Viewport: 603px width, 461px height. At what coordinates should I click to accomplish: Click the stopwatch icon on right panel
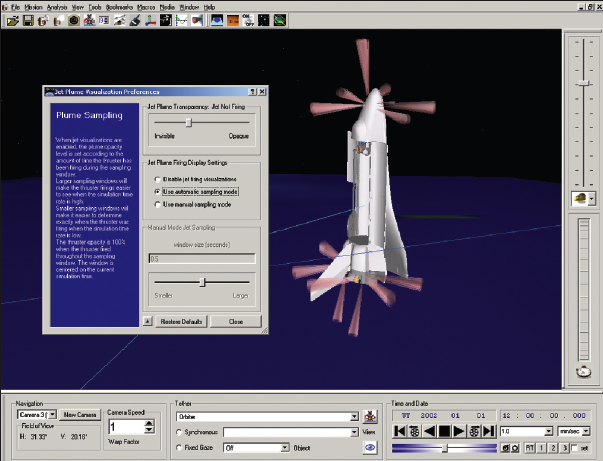tap(583, 372)
